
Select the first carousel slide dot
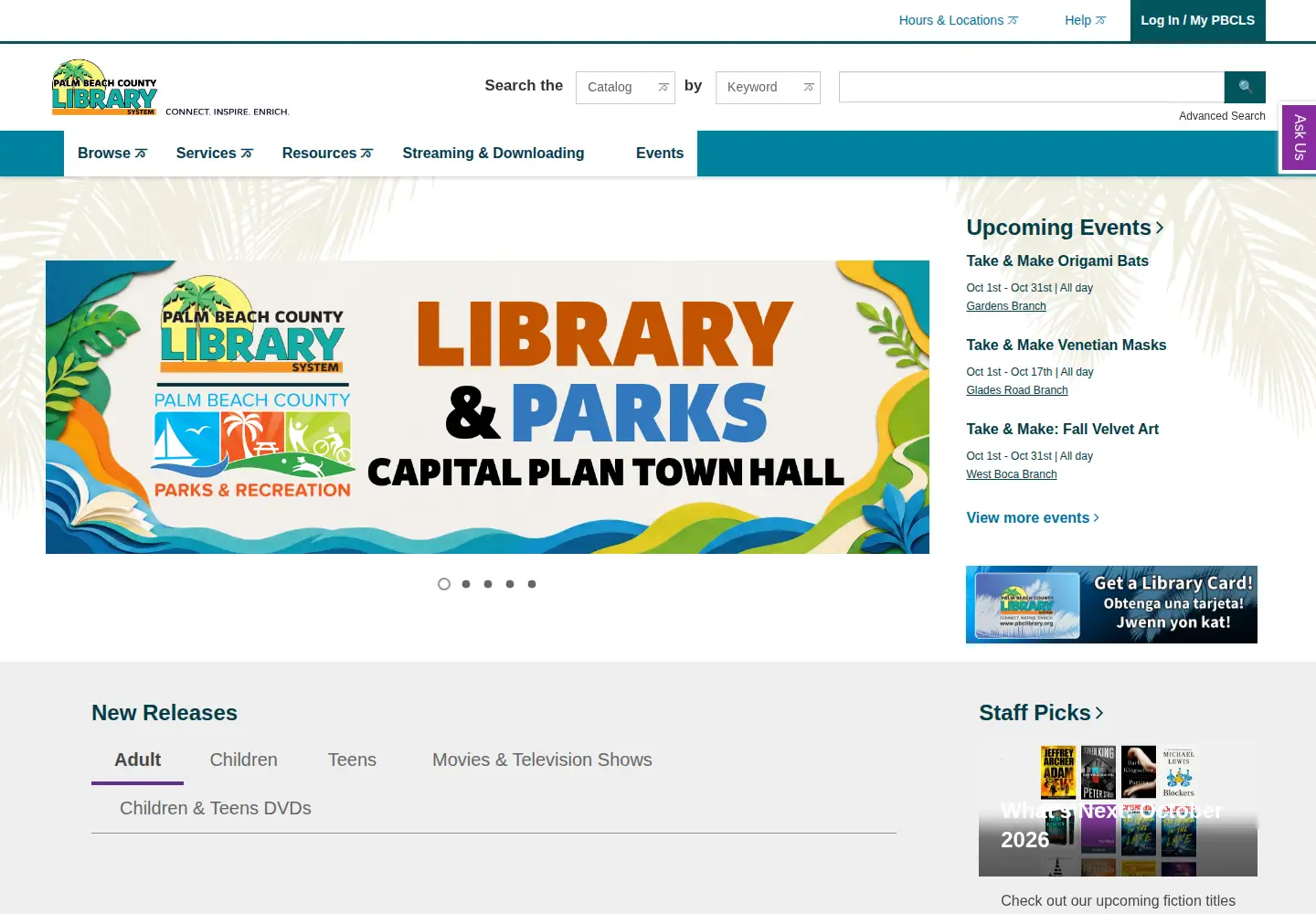(444, 584)
